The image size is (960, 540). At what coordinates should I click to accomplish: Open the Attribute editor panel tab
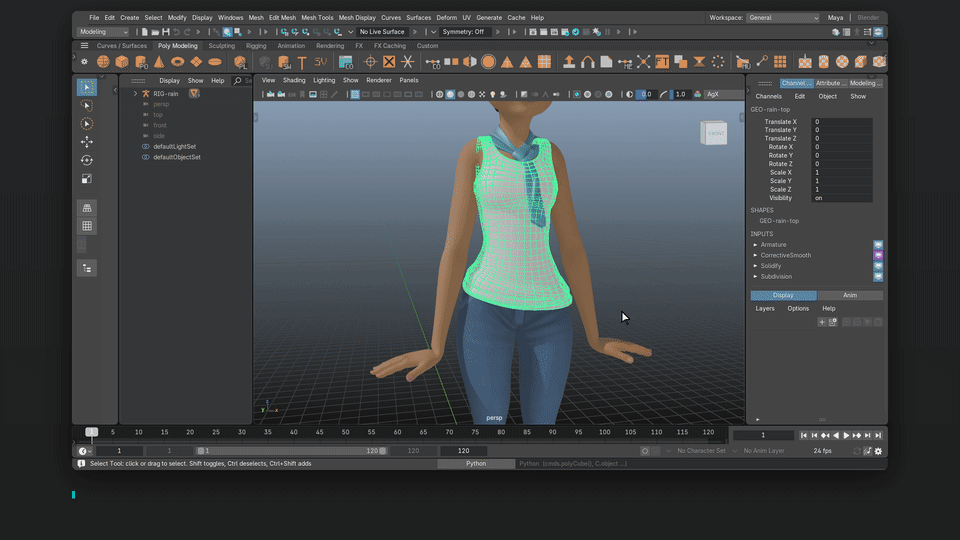click(x=831, y=83)
